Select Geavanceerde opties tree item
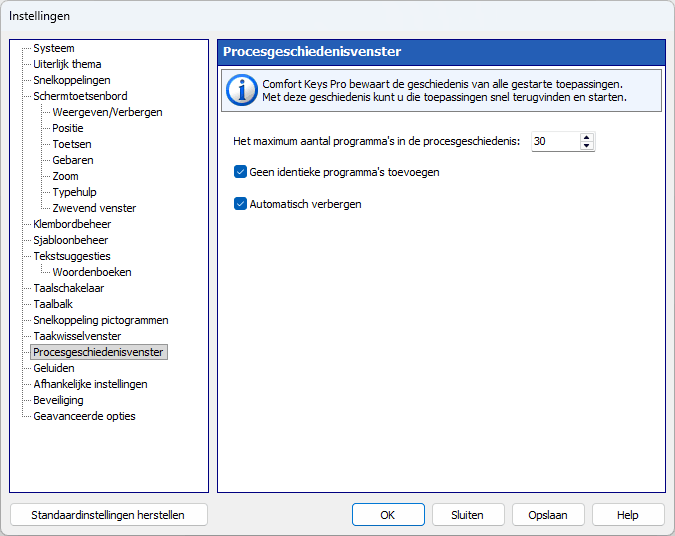The image size is (675, 536). point(84,416)
